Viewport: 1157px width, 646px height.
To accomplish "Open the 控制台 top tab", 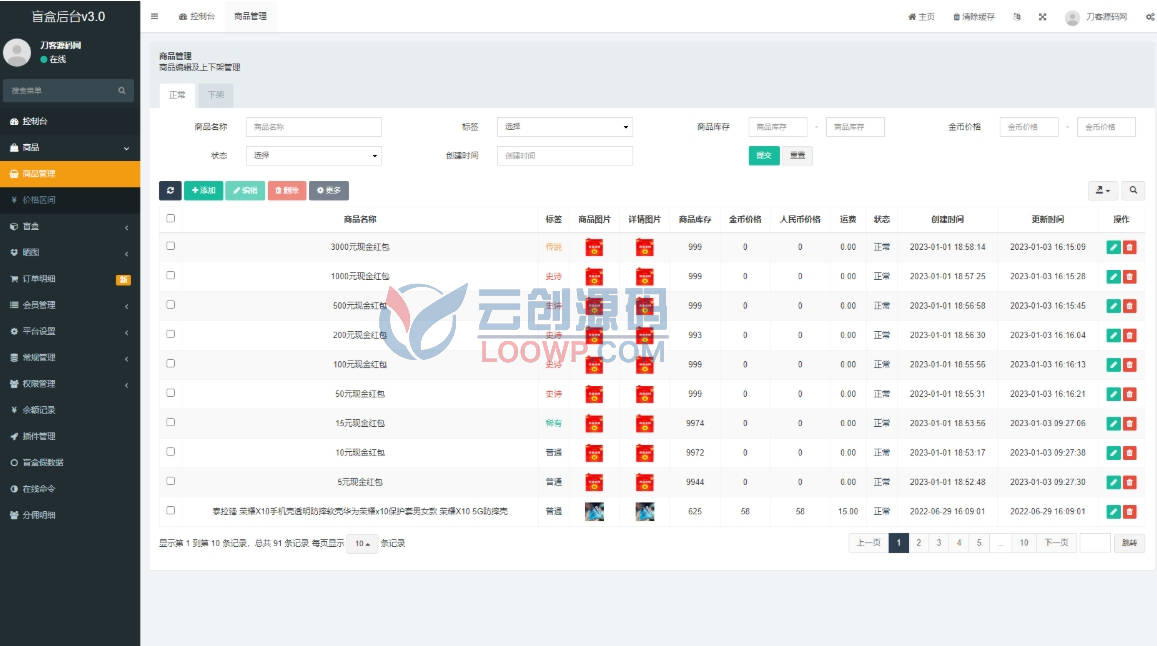I will point(196,16).
